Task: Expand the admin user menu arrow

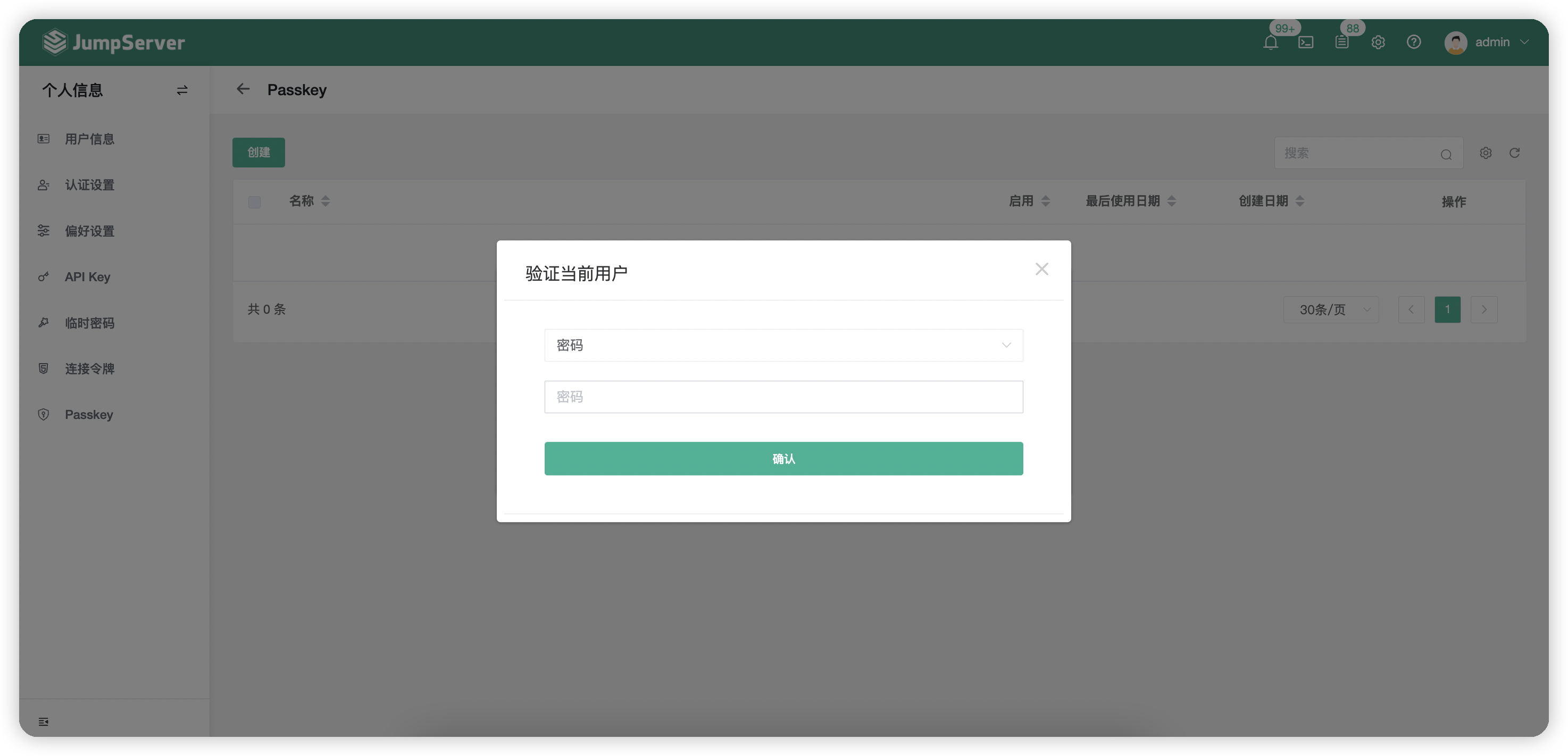Action: tap(1524, 42)
